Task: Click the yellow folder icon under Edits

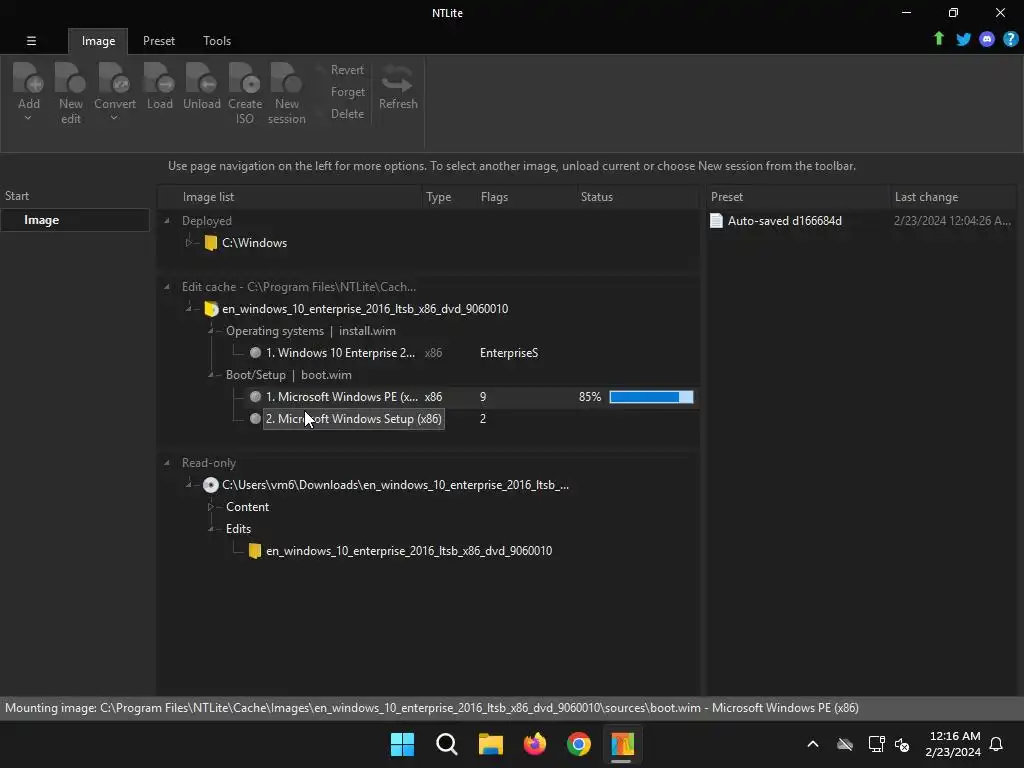Action: pyautogui.click(x=255, y=551)
